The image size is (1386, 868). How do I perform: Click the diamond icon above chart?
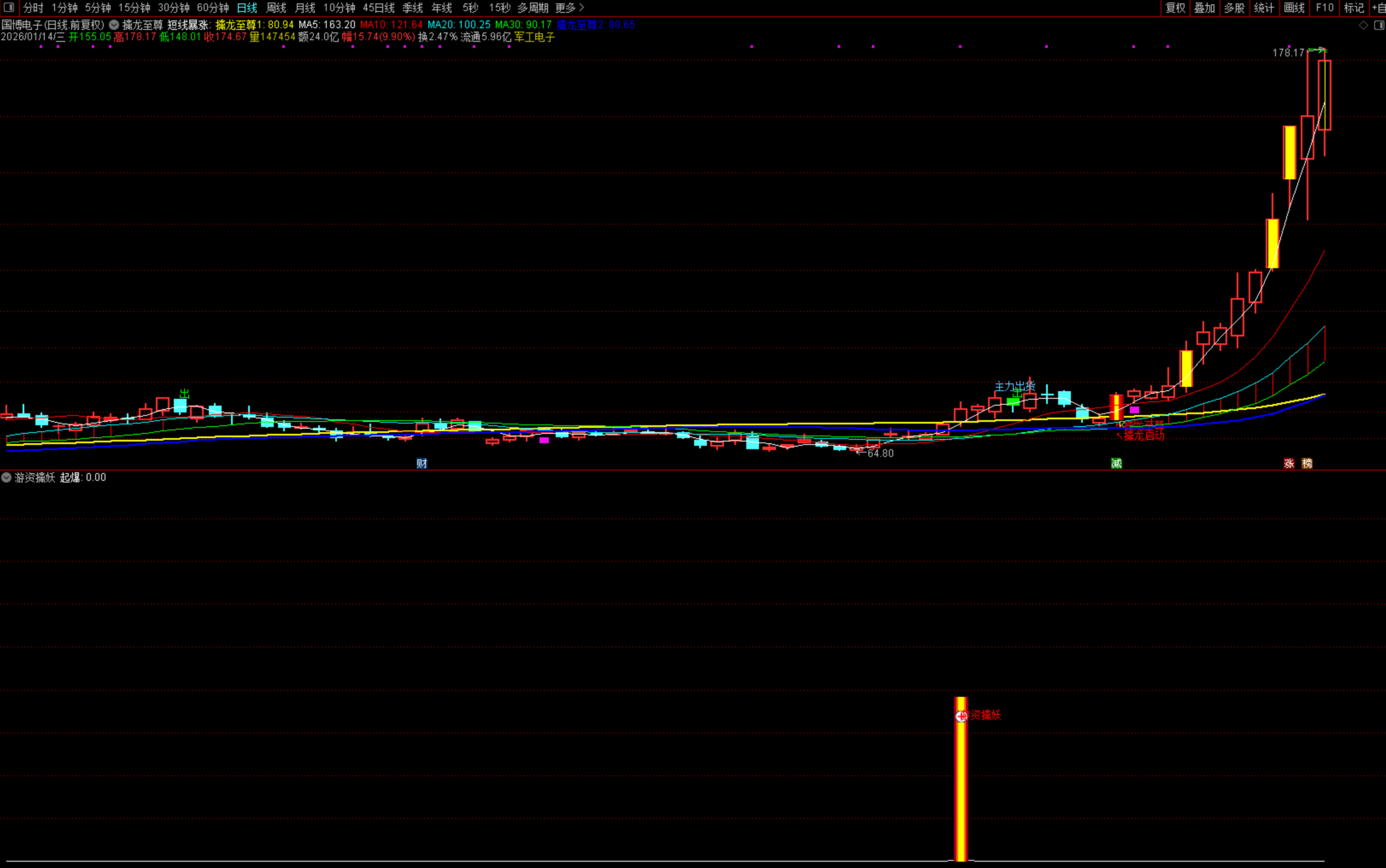pyautogui.click(x=1363, y=25)
